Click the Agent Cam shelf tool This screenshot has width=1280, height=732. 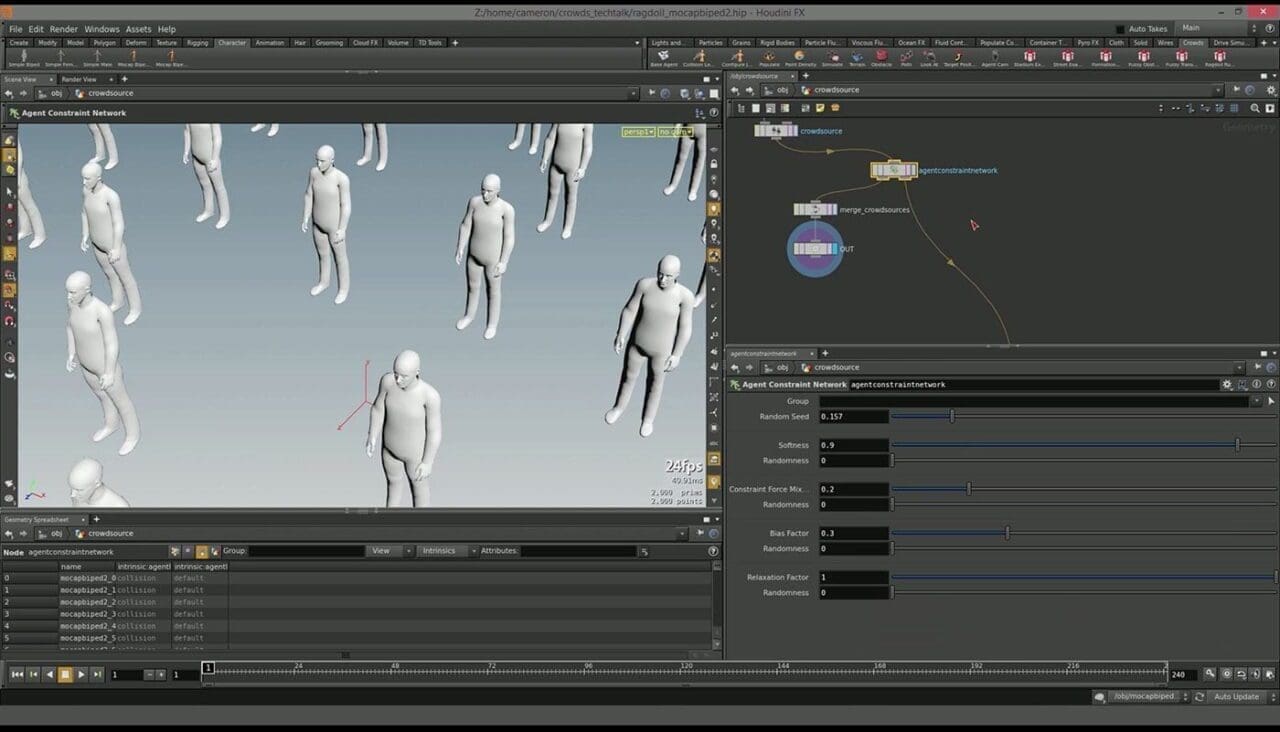click(x=994, y=58)
